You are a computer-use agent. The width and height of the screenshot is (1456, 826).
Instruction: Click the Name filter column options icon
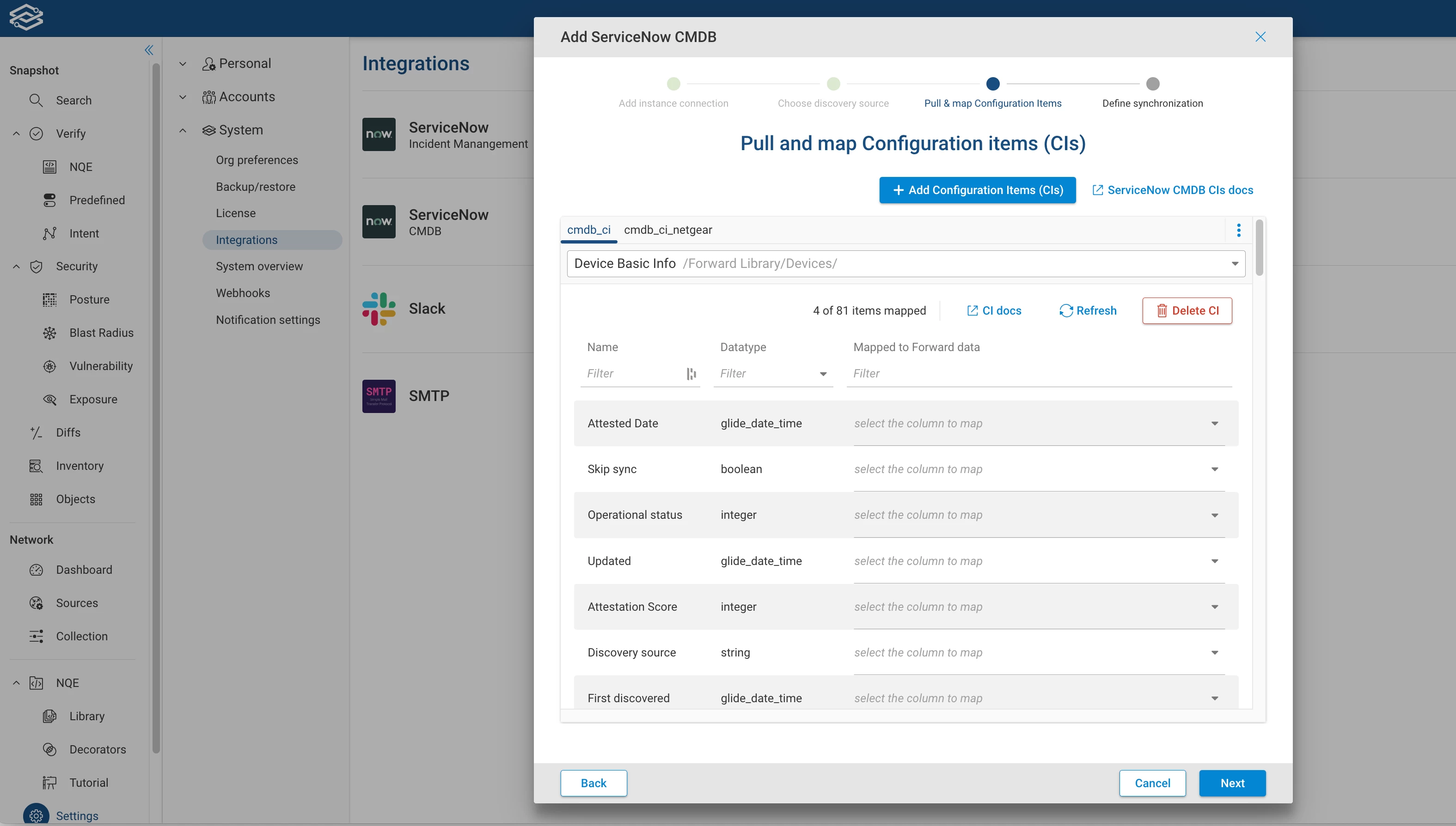[691, 374]
